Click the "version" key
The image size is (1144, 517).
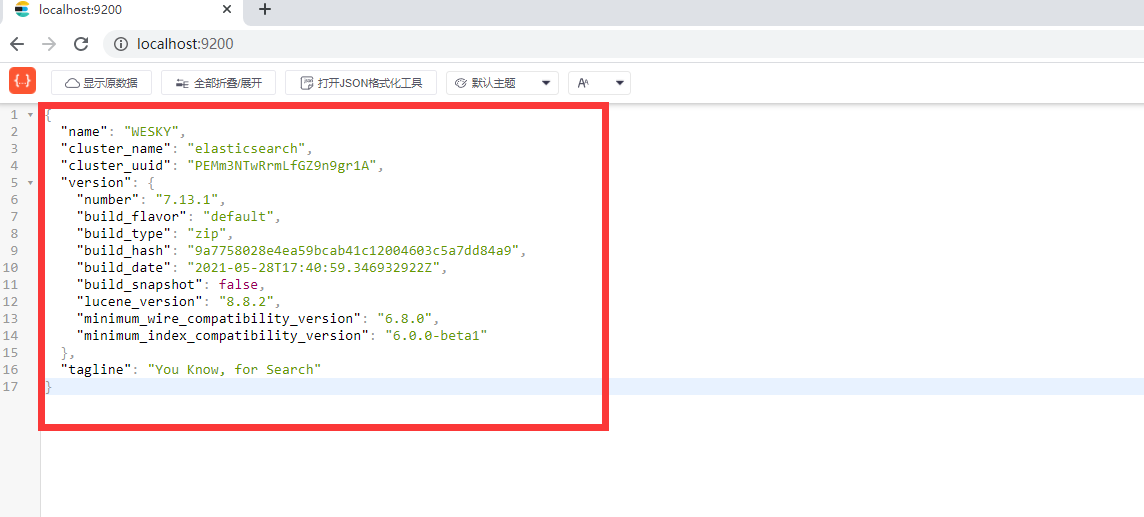[96, 182]
